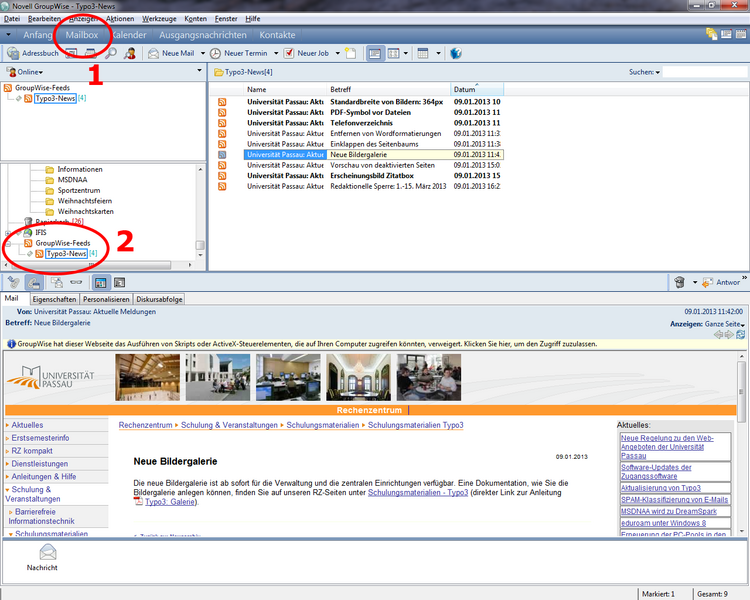Viewport: 750px width, 600px height.
Task: Open the Bearbeiten menu
Action: click(x=44, y=19)
